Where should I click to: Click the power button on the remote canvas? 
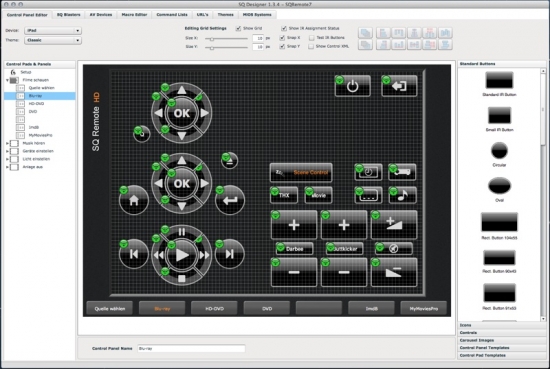tap(353, 86)
